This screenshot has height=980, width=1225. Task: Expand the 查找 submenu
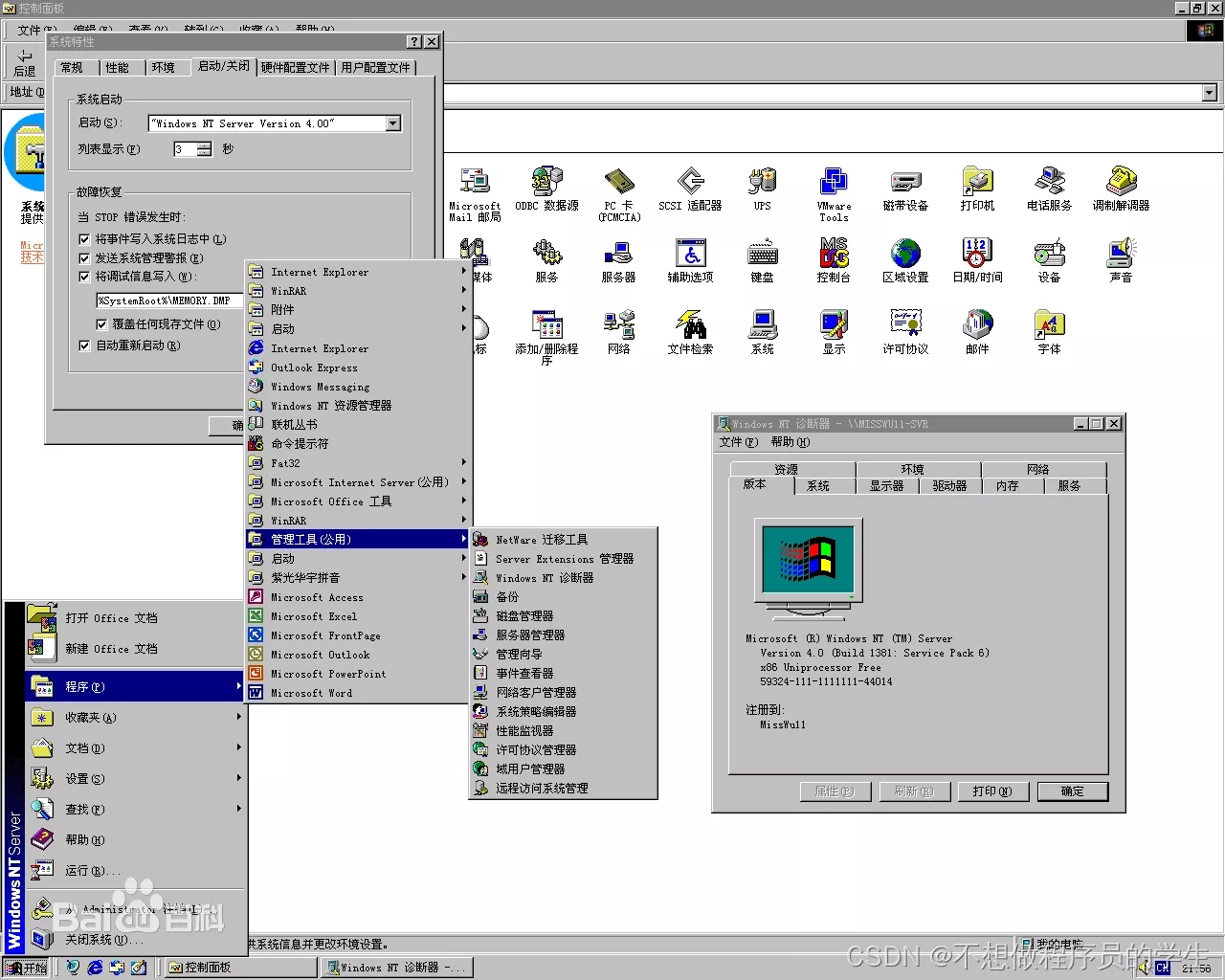point(135,810)
